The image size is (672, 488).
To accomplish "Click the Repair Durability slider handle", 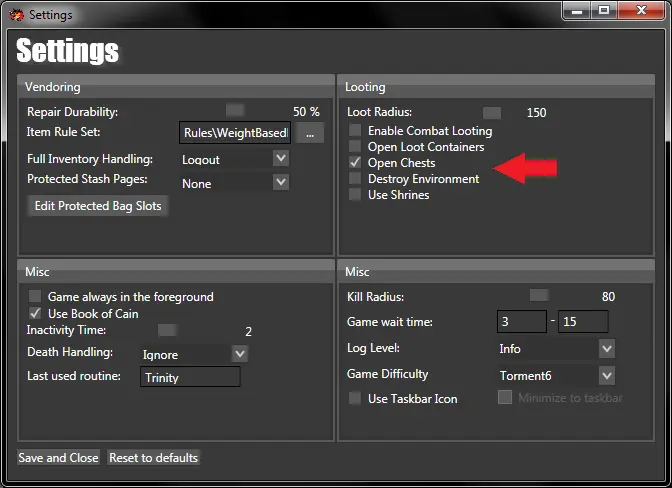I will click(235, 110).
